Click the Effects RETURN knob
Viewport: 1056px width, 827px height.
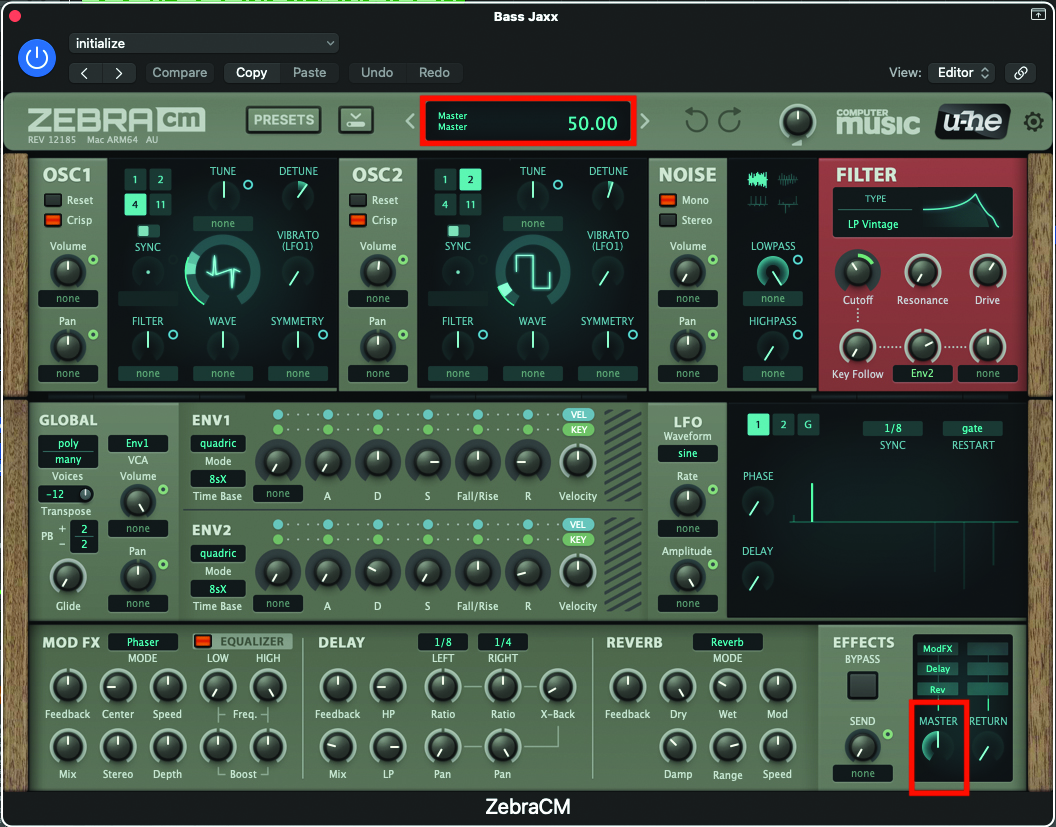coord(987,749)
